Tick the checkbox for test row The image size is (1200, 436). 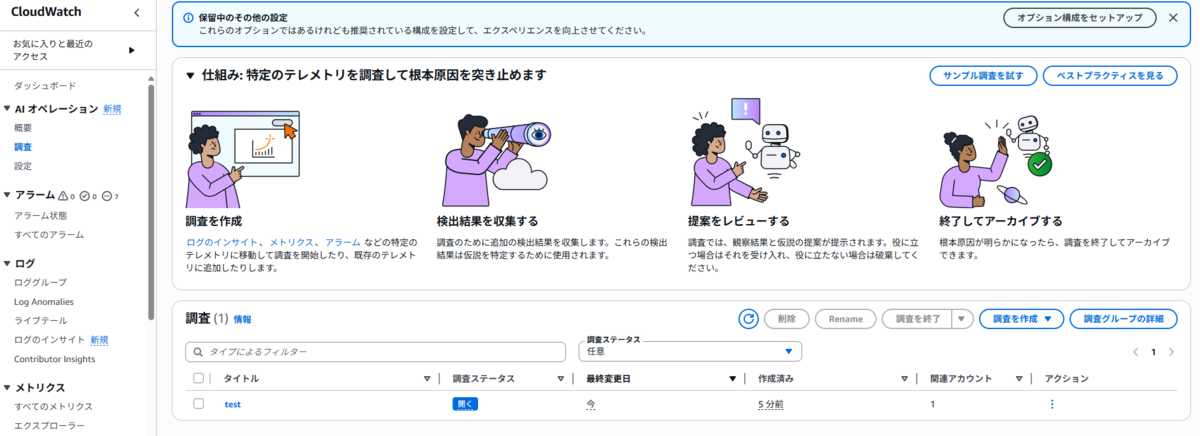coord(198,404)
